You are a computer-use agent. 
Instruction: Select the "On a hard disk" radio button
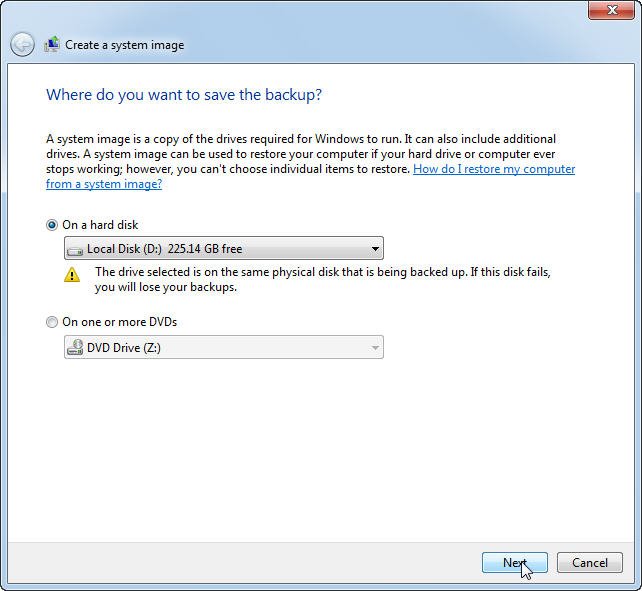[52, 225]
